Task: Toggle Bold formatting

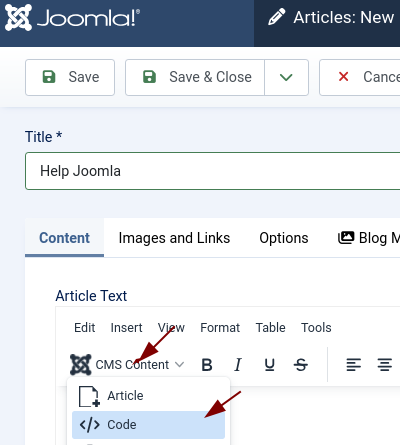Action: (207, 365)
